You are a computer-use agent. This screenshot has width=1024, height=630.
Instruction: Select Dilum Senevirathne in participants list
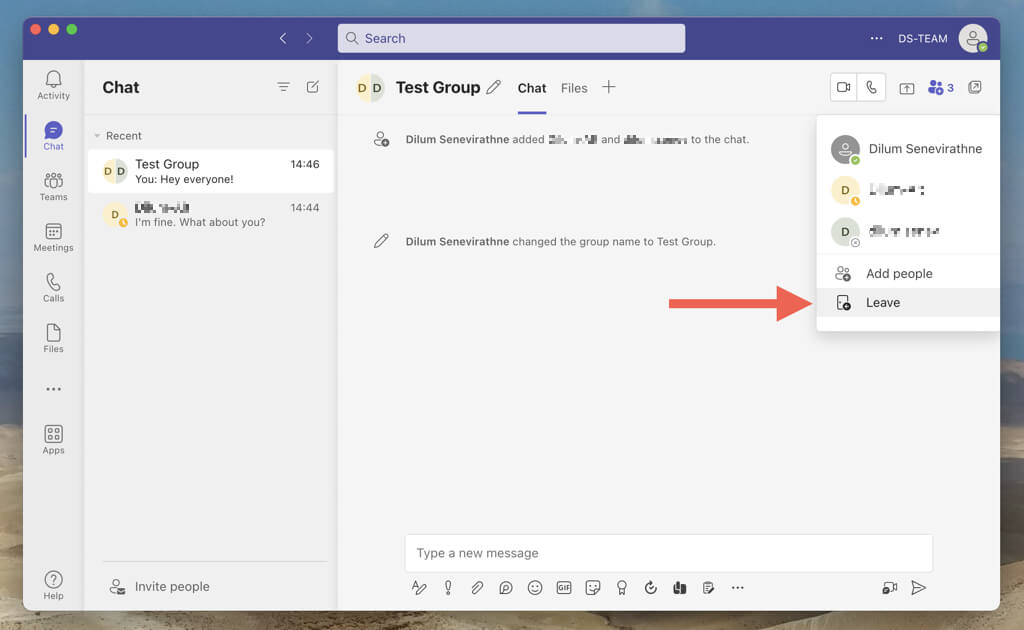coord(908,149)
